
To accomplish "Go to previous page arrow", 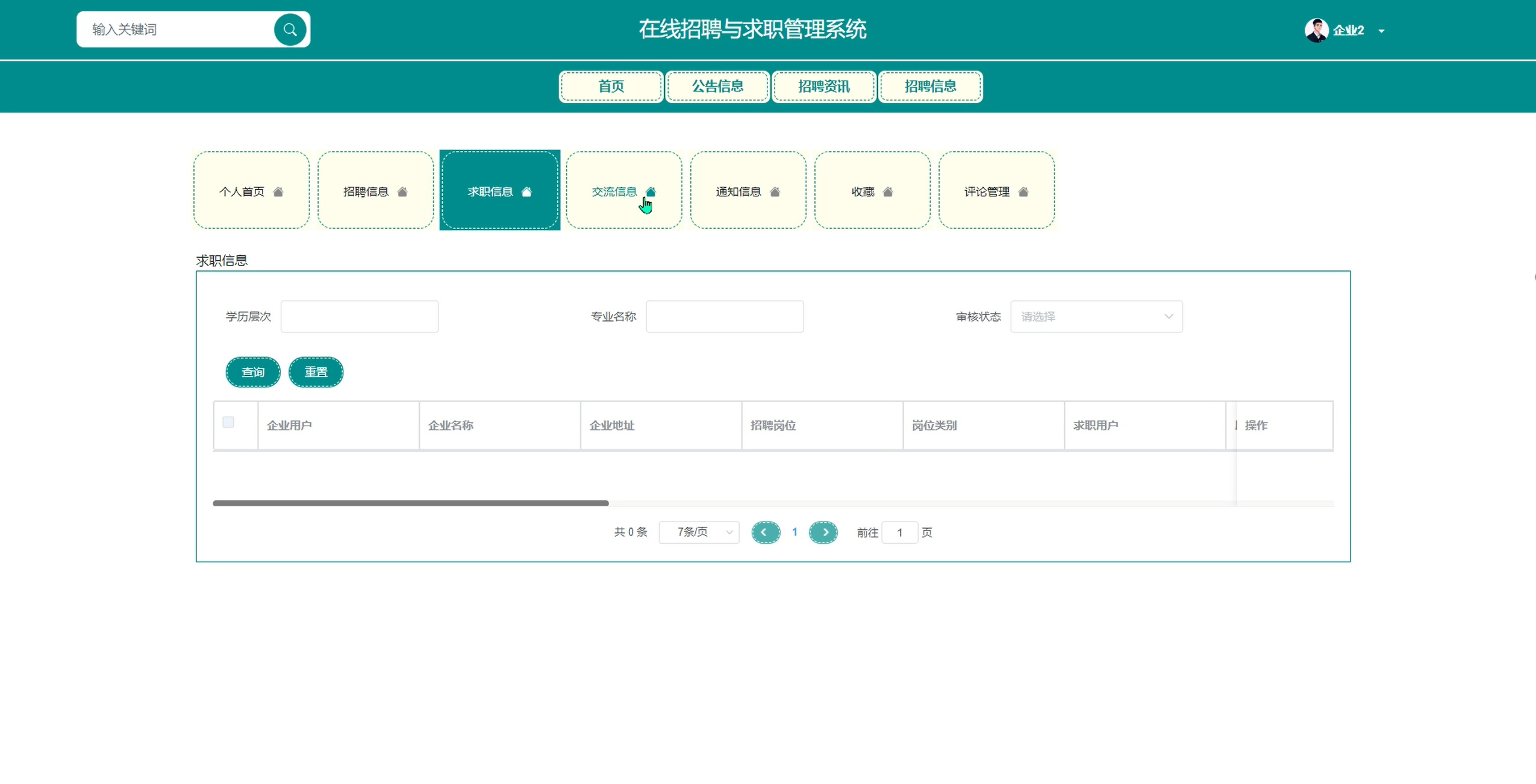I will coord(765,532).
